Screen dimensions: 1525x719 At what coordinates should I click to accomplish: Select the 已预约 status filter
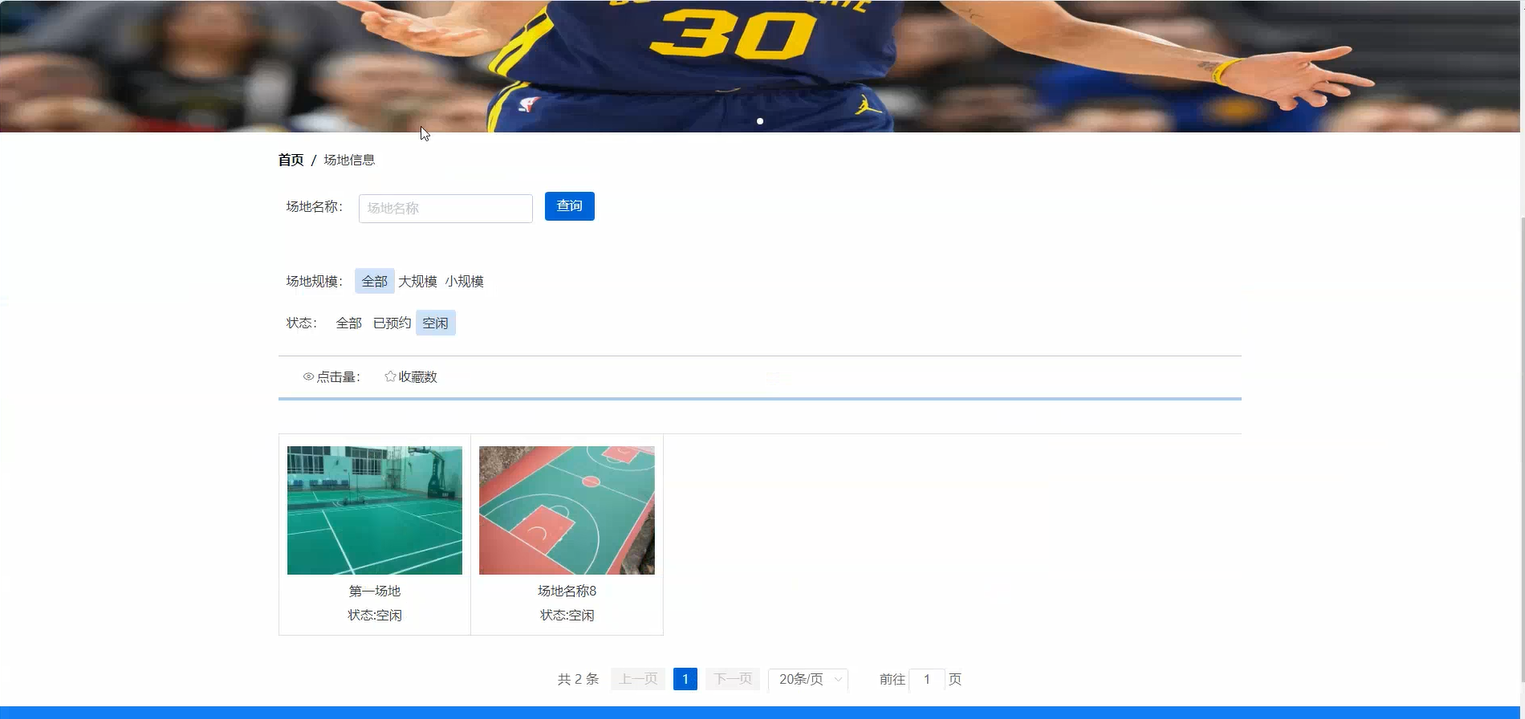pos(391,322)
